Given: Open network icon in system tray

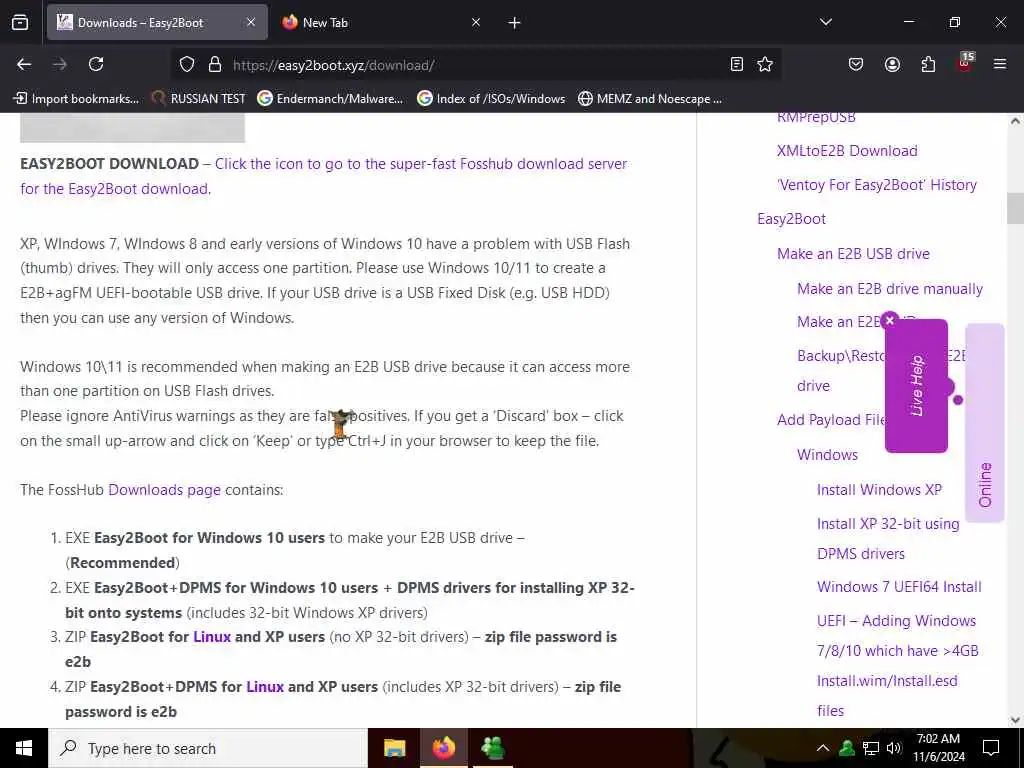Looking at the screenshot, I should point(871,748).
